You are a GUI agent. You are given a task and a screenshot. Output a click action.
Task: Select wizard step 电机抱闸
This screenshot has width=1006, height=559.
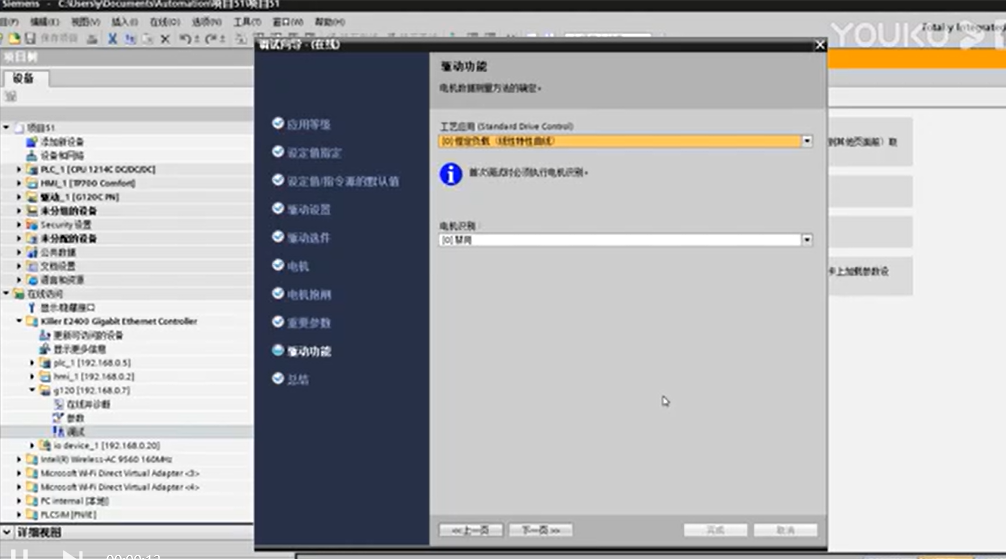pyautogui.click(x=309, y=295)
